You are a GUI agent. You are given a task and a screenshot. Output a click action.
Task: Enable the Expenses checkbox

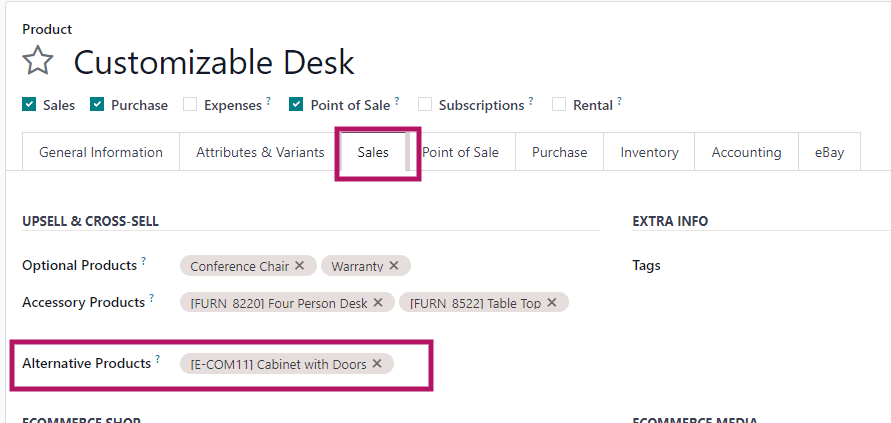[190, 104]
